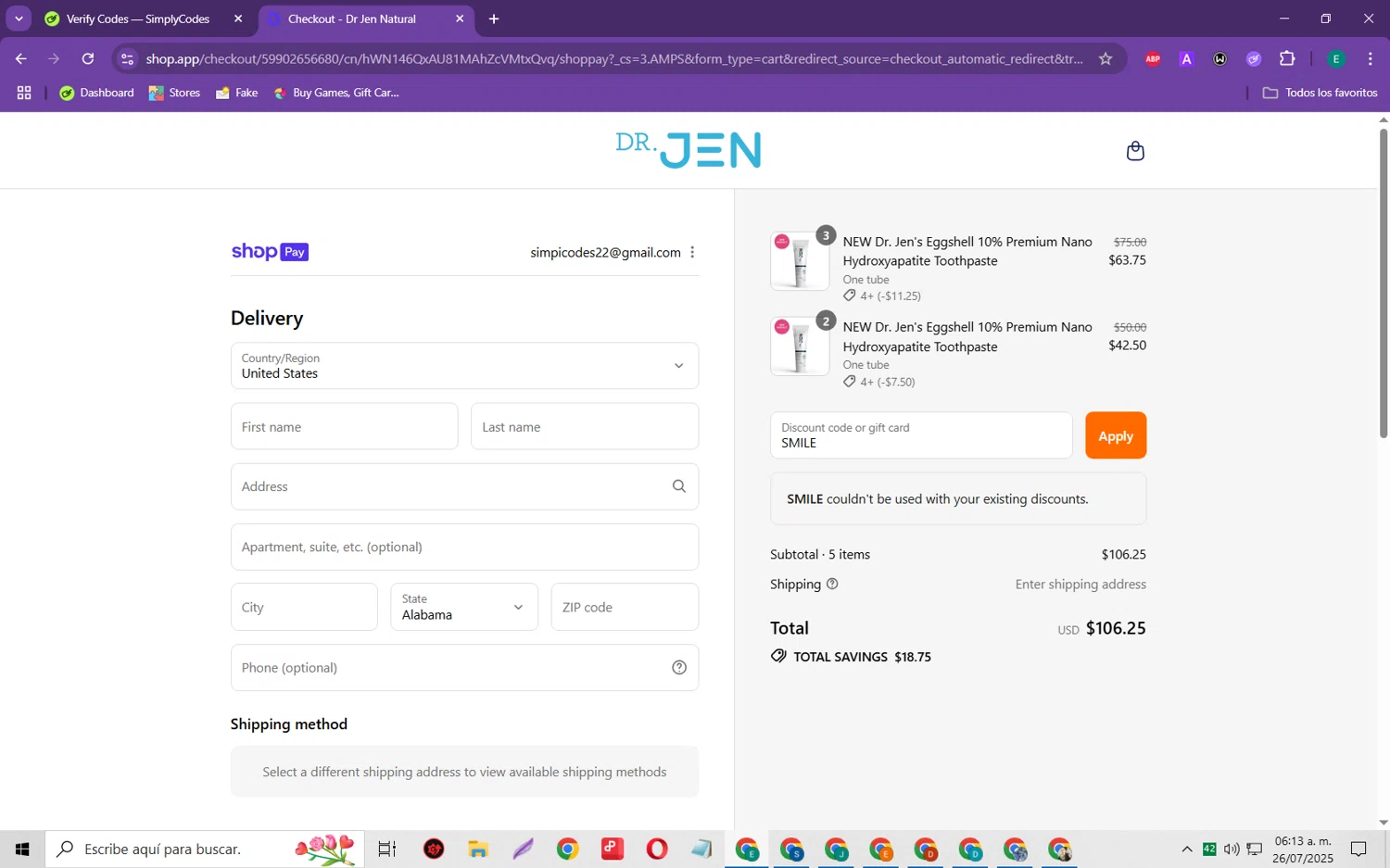Click the 4+ (-$11.25) discount tag
The width and height of the screenshot is (1390, 868).
click(882, 296)
